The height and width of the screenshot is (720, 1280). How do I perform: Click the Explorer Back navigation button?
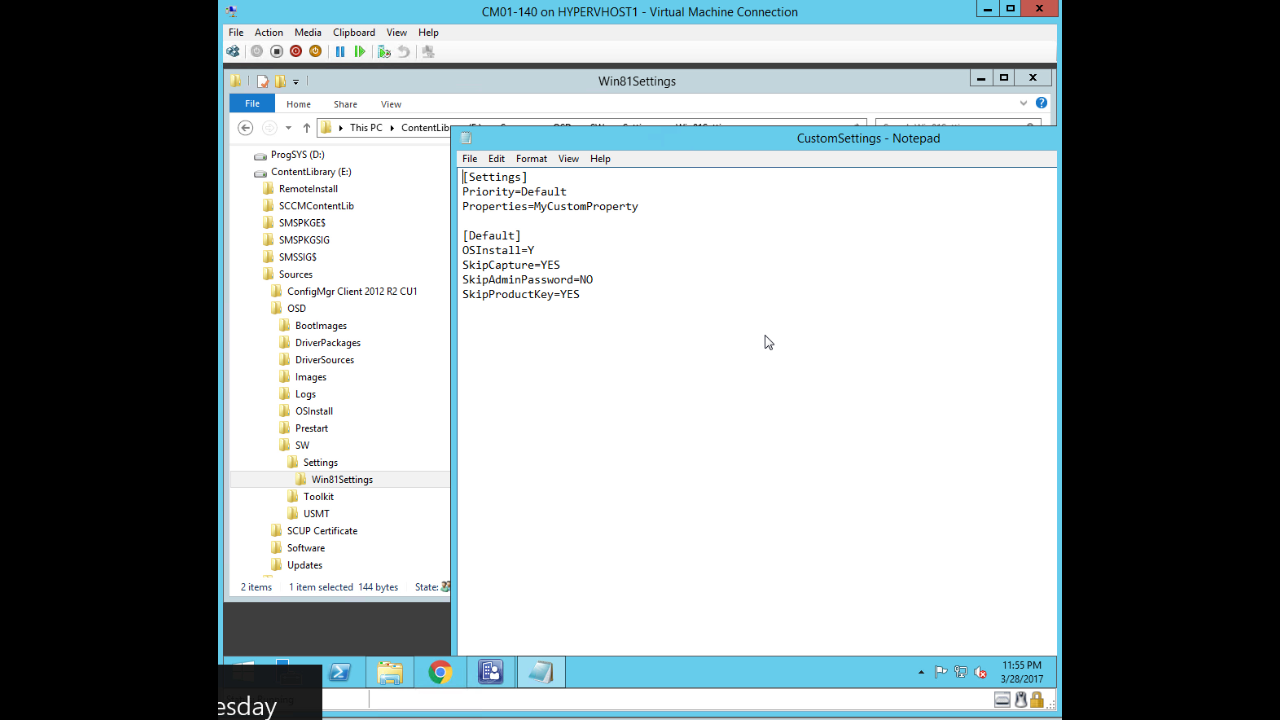tap(245, 128)
